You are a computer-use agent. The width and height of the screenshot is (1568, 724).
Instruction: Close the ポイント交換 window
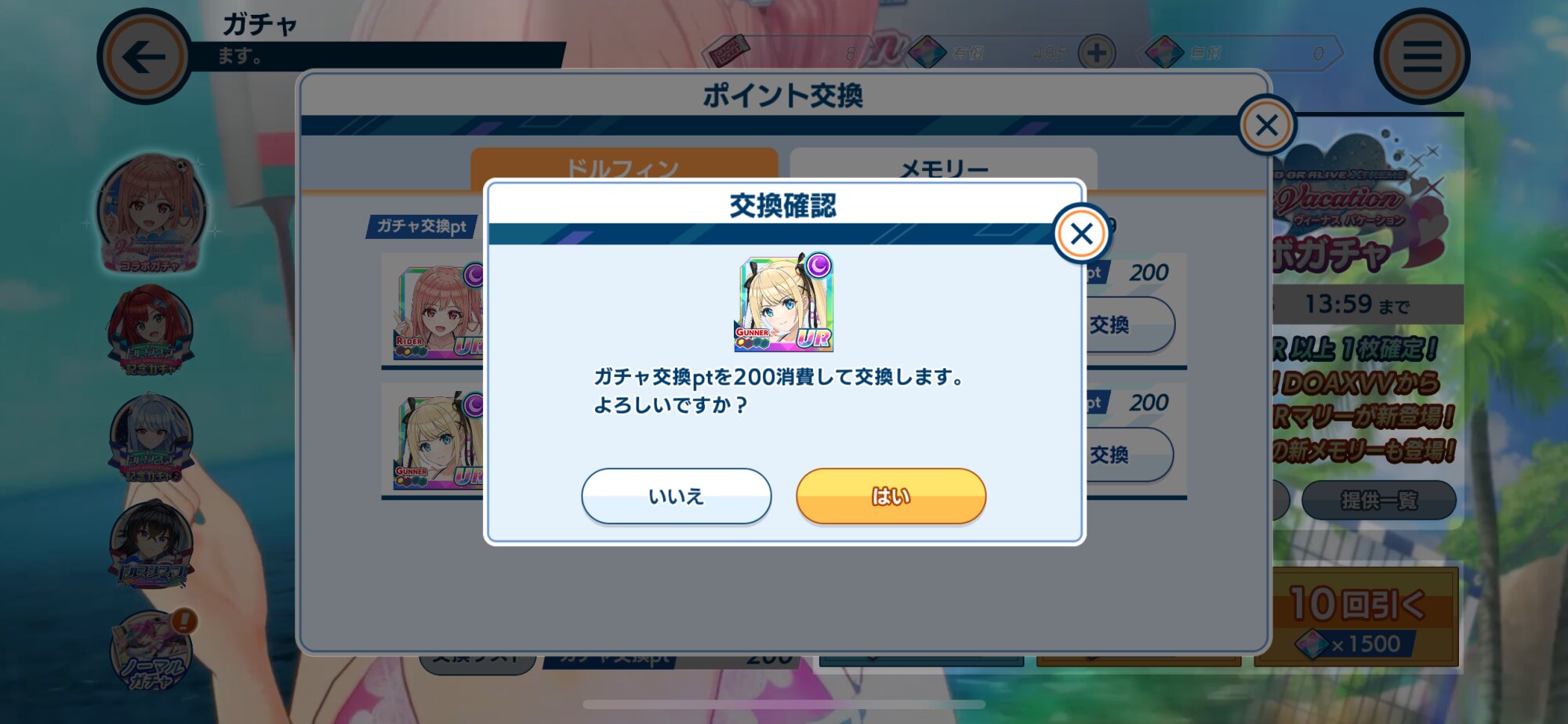pos(1266,125)
